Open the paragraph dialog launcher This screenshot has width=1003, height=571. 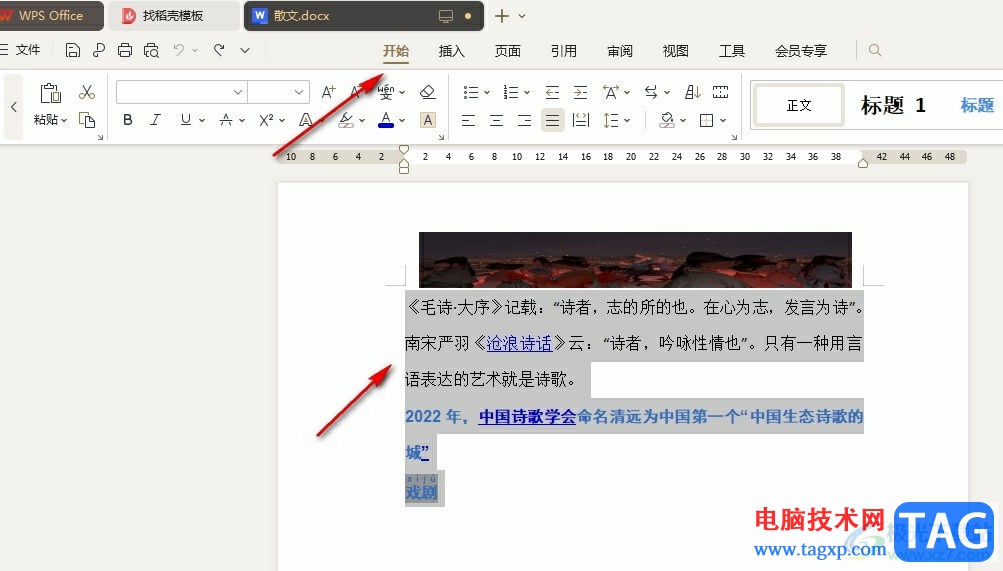pos(734,137)
